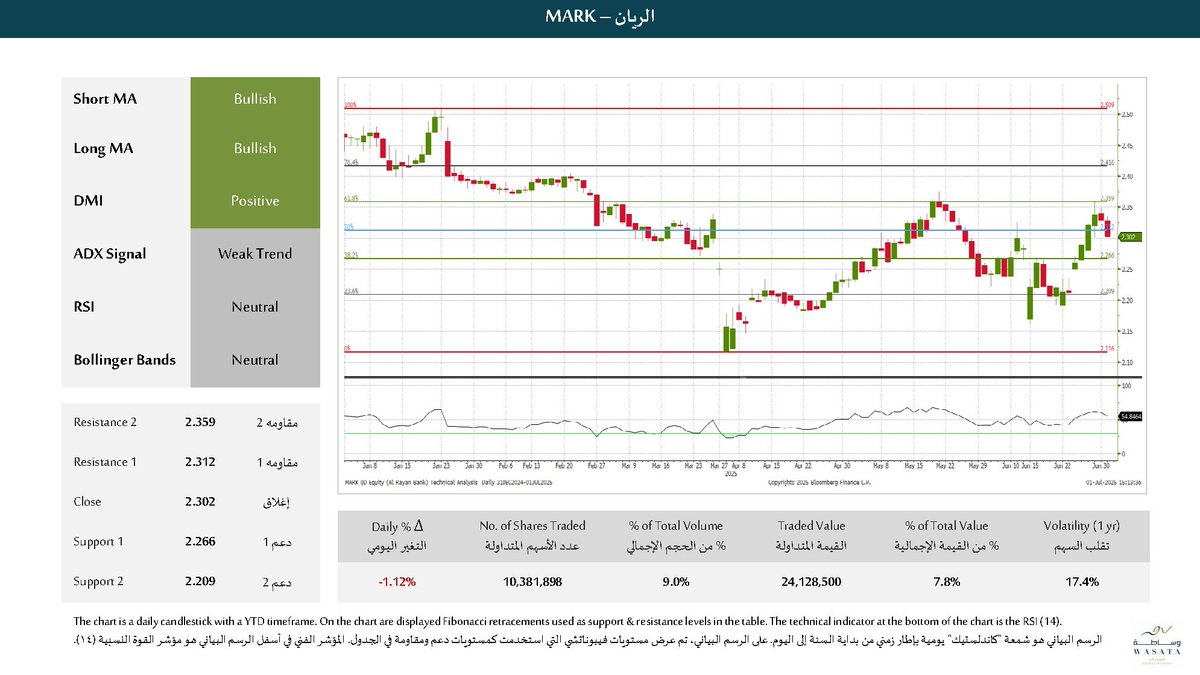Select the 'Resistance 1' row label
The image size is (1200, 675).
(x=106, y=462)
